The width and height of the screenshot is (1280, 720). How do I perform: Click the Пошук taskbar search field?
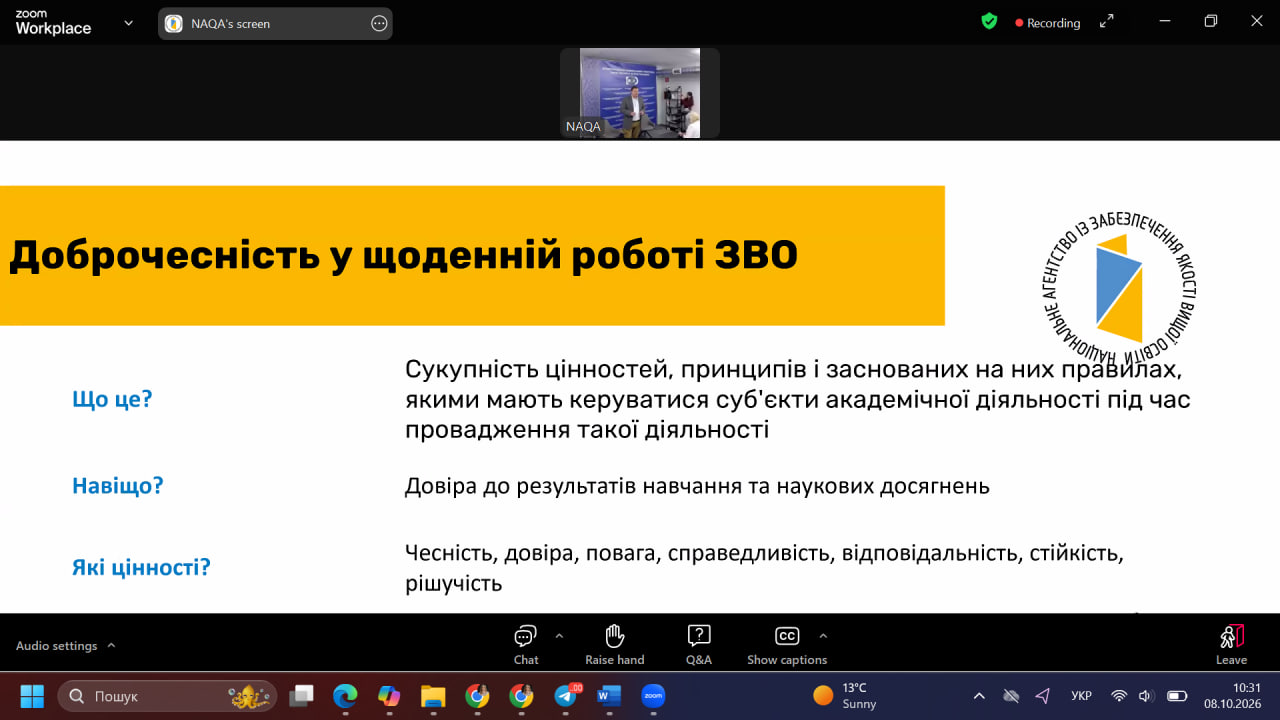click(167, 695)
